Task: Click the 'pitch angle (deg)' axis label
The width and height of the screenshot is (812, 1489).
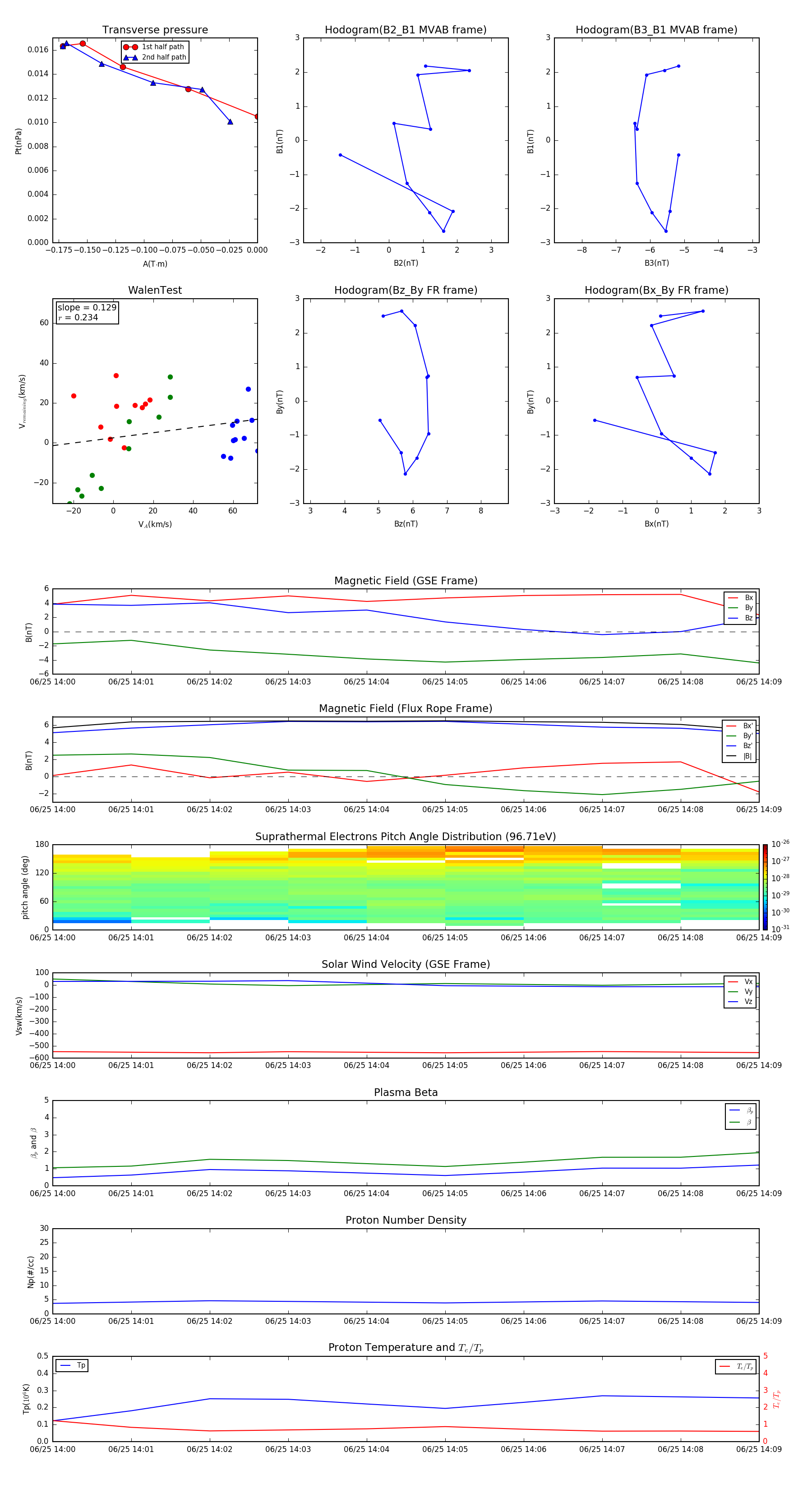Action: pos(25,887)
